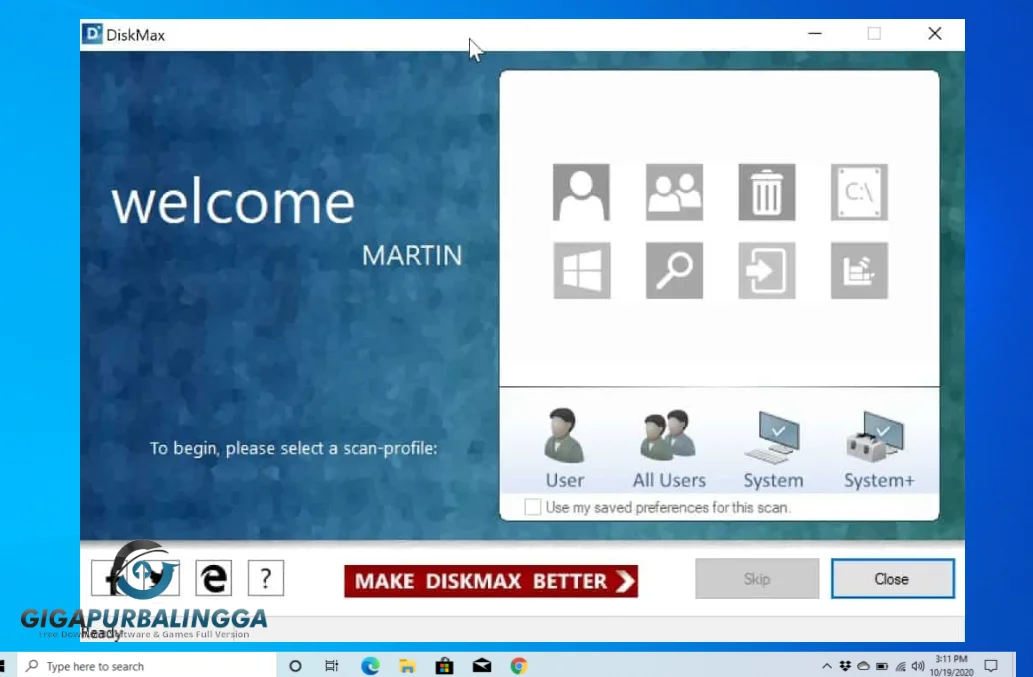Open Microsoft Store from the taskbar
The image size is (1033, 677).
pos(445,666)
